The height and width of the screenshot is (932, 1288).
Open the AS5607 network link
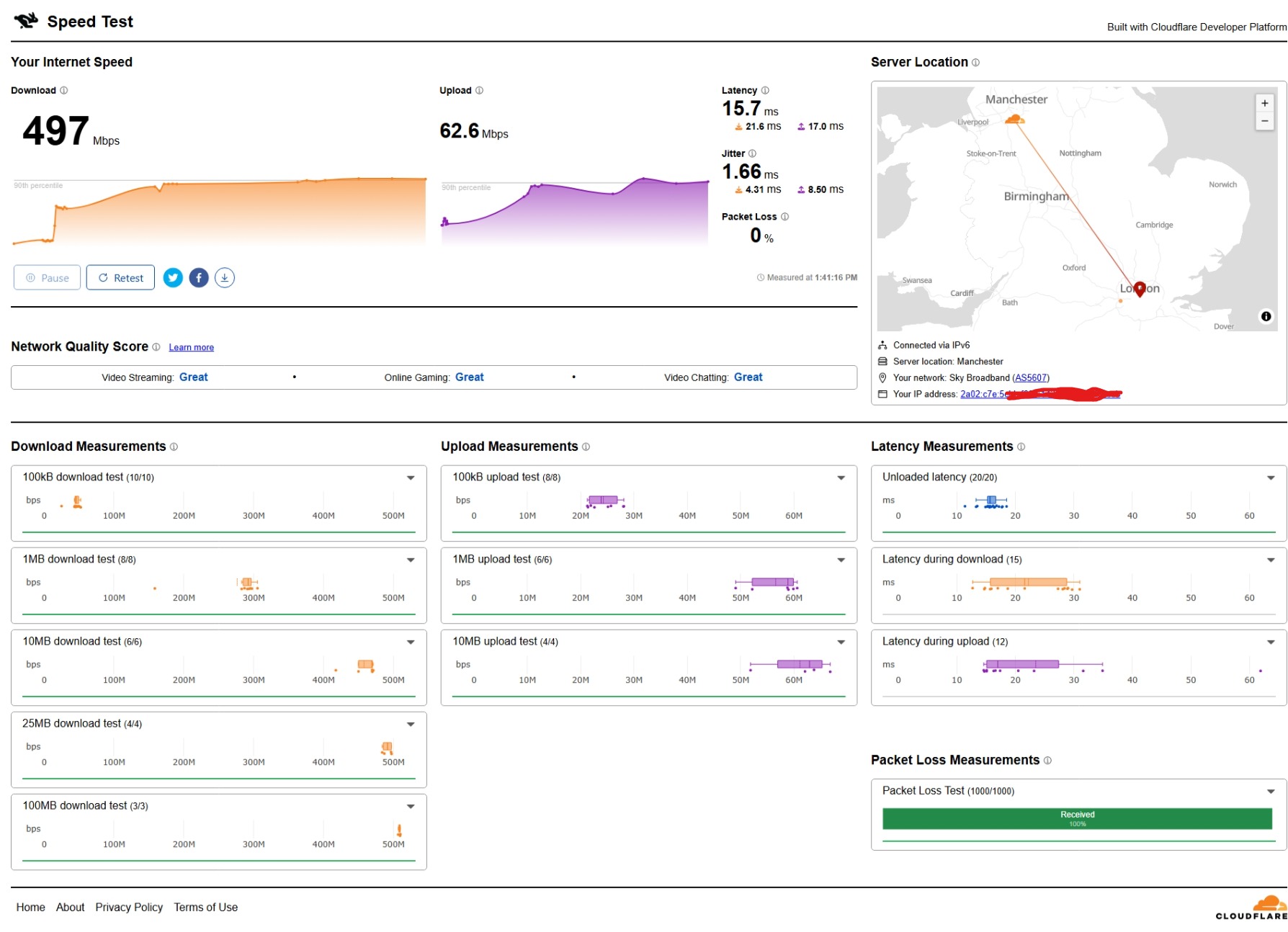(1031, 378)
